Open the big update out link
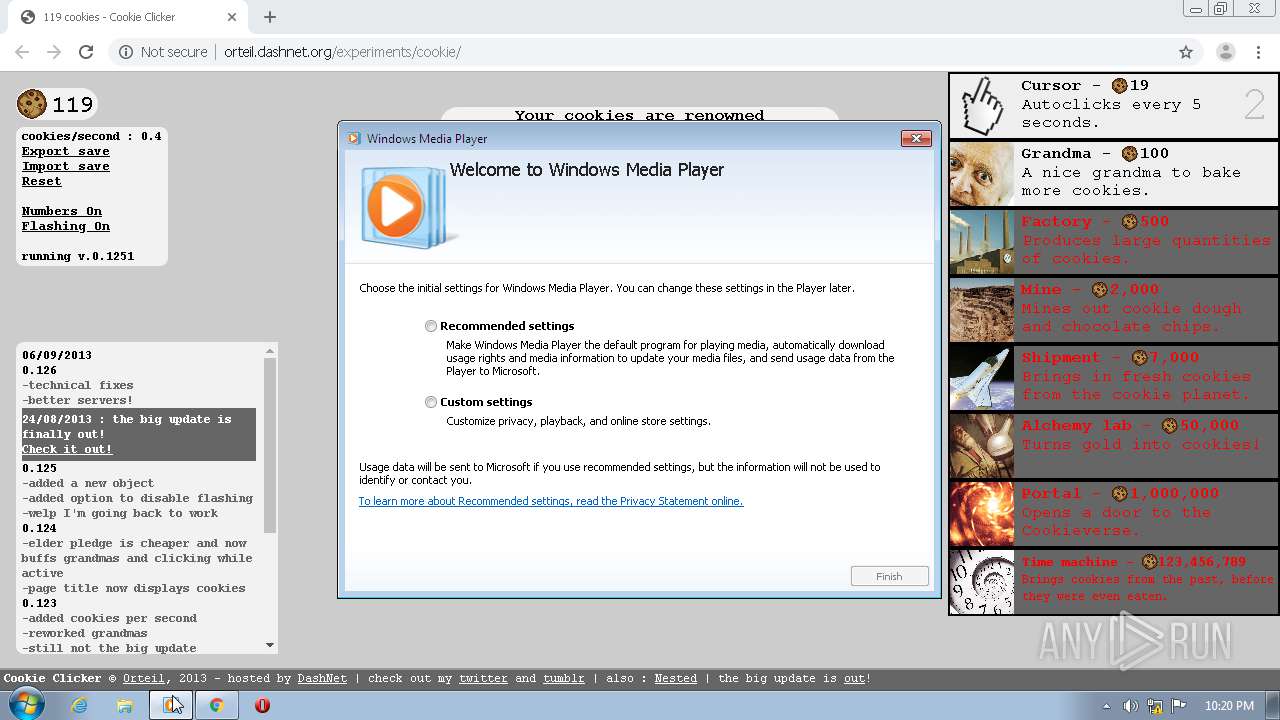 tap(854, 678)
